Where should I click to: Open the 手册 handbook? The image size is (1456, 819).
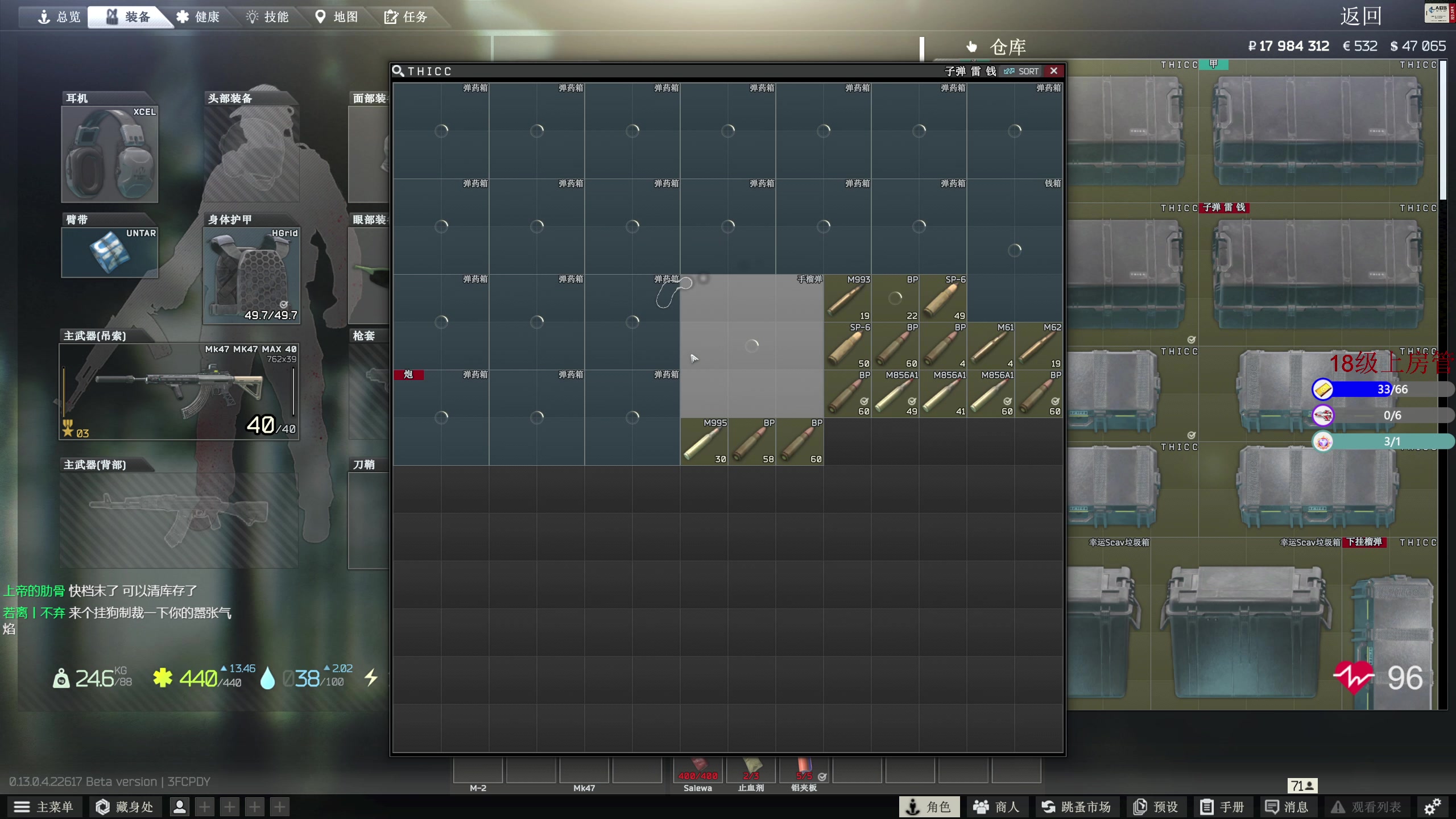pos(1222,807)
